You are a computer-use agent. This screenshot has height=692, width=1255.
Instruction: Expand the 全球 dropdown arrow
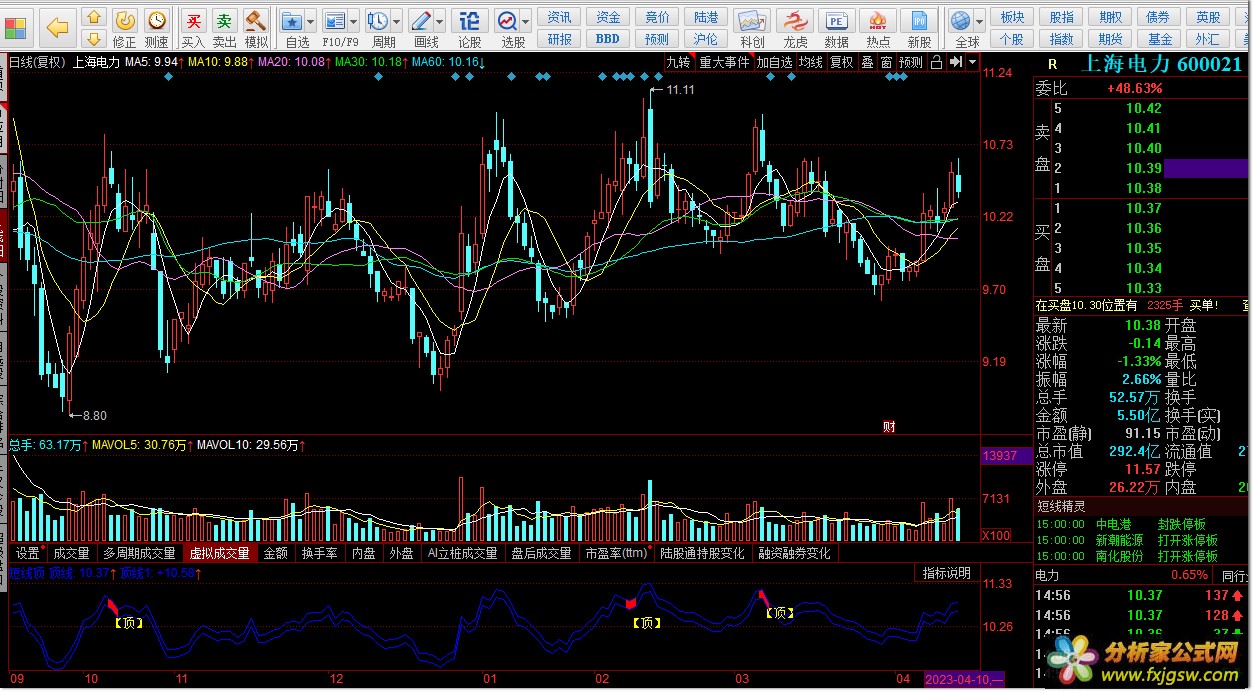(979, 21)
